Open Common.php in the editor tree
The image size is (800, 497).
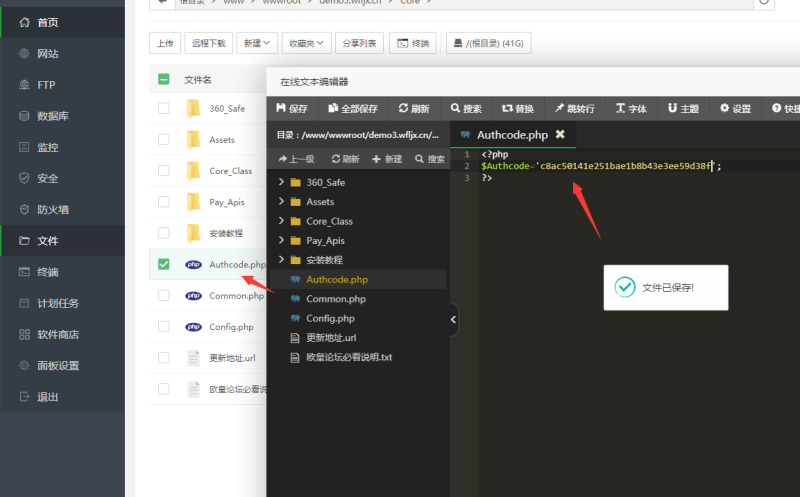coord(358,299)
